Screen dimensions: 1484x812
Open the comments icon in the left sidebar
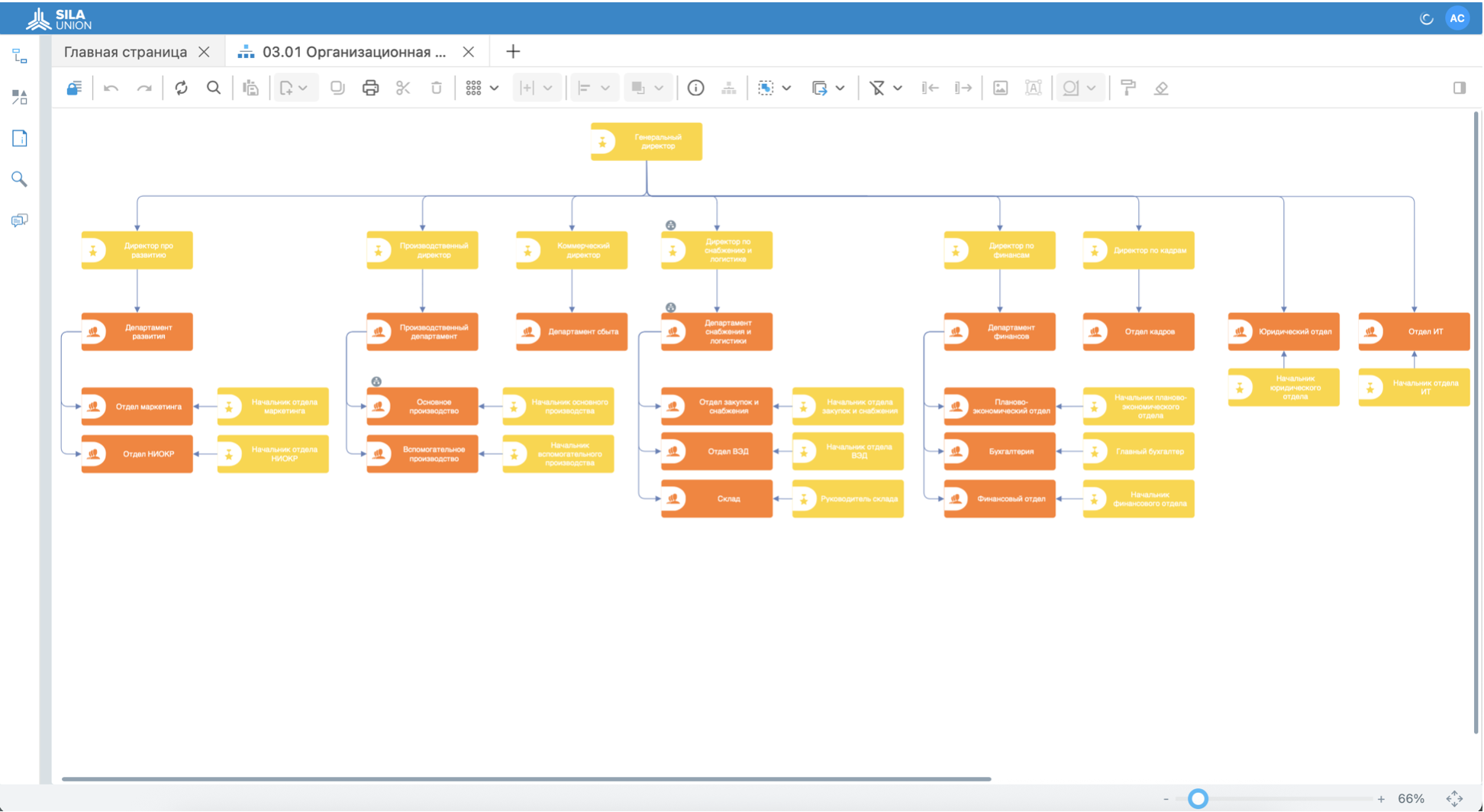coord(20,221)
